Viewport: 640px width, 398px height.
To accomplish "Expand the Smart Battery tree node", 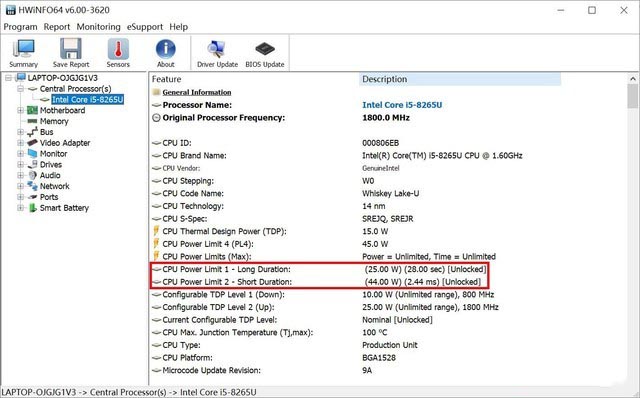I will (20, 208).
